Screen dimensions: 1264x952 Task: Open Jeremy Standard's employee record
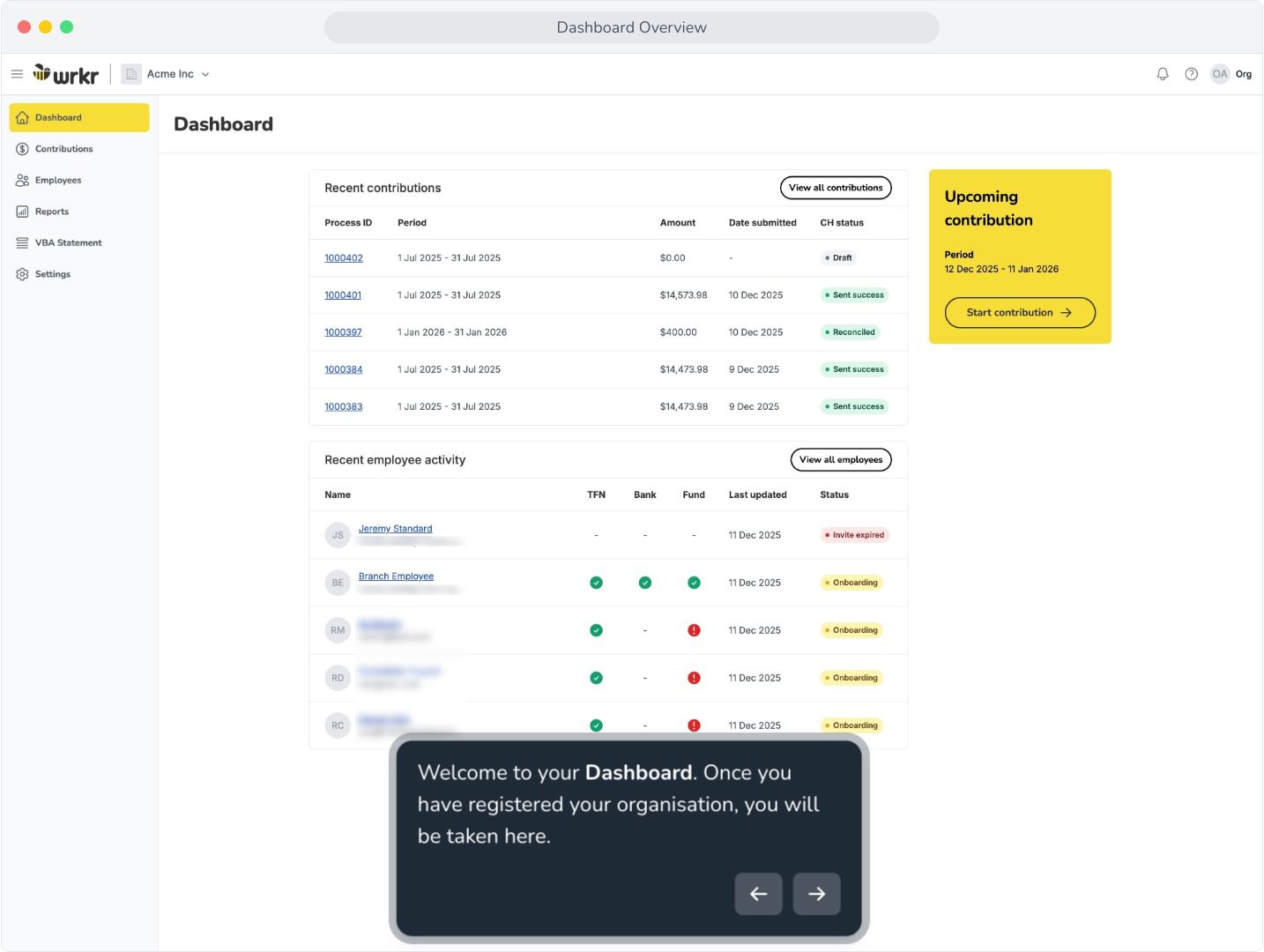(395, 528)
